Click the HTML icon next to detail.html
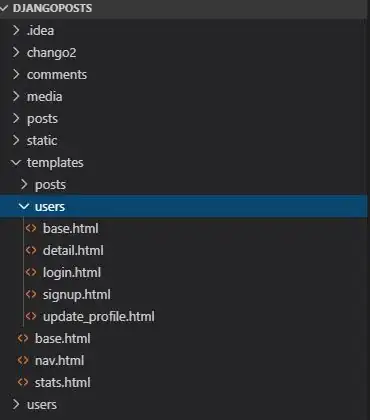This screenshot has height=420, width=370. (31, 250)
